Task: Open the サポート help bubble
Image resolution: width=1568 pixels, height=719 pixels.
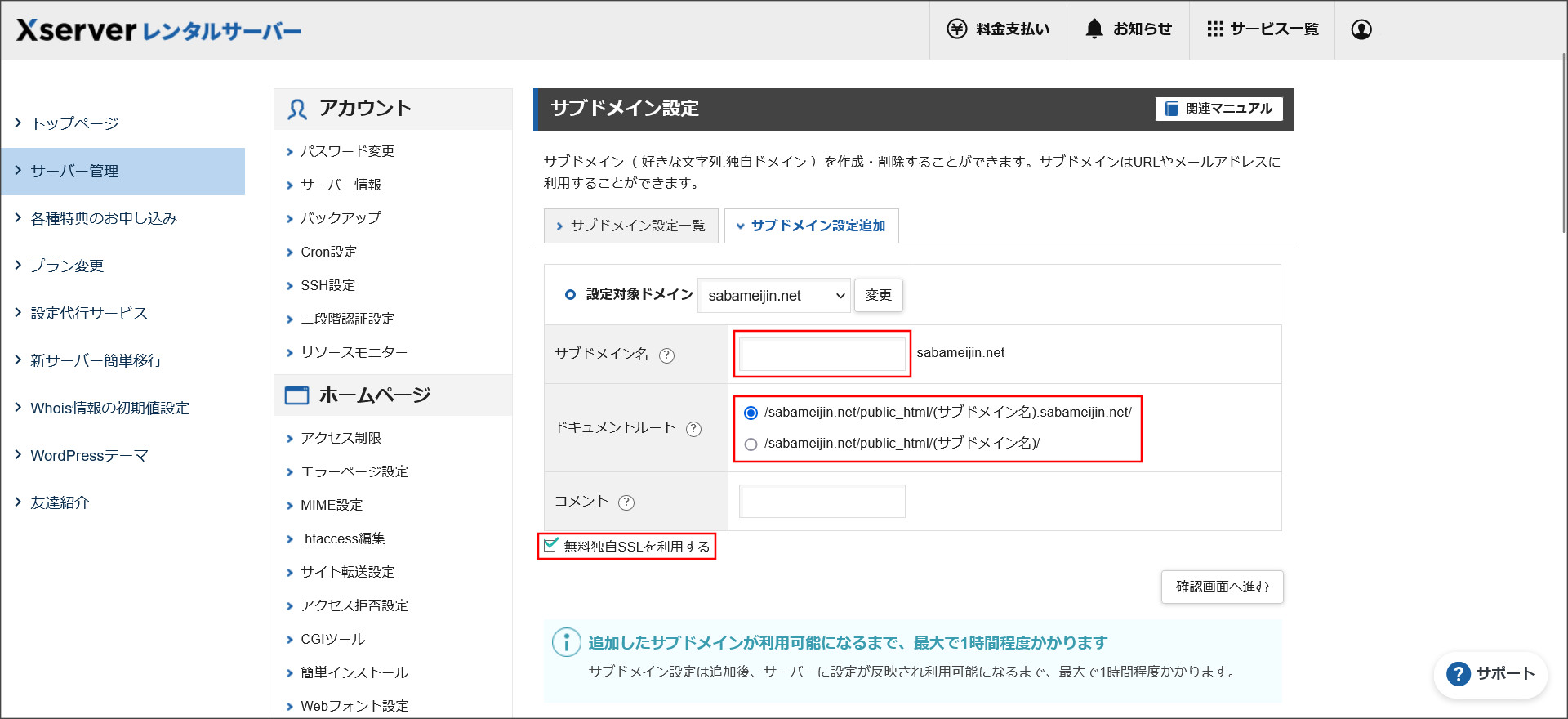Action: click(x=1490, y=674)
